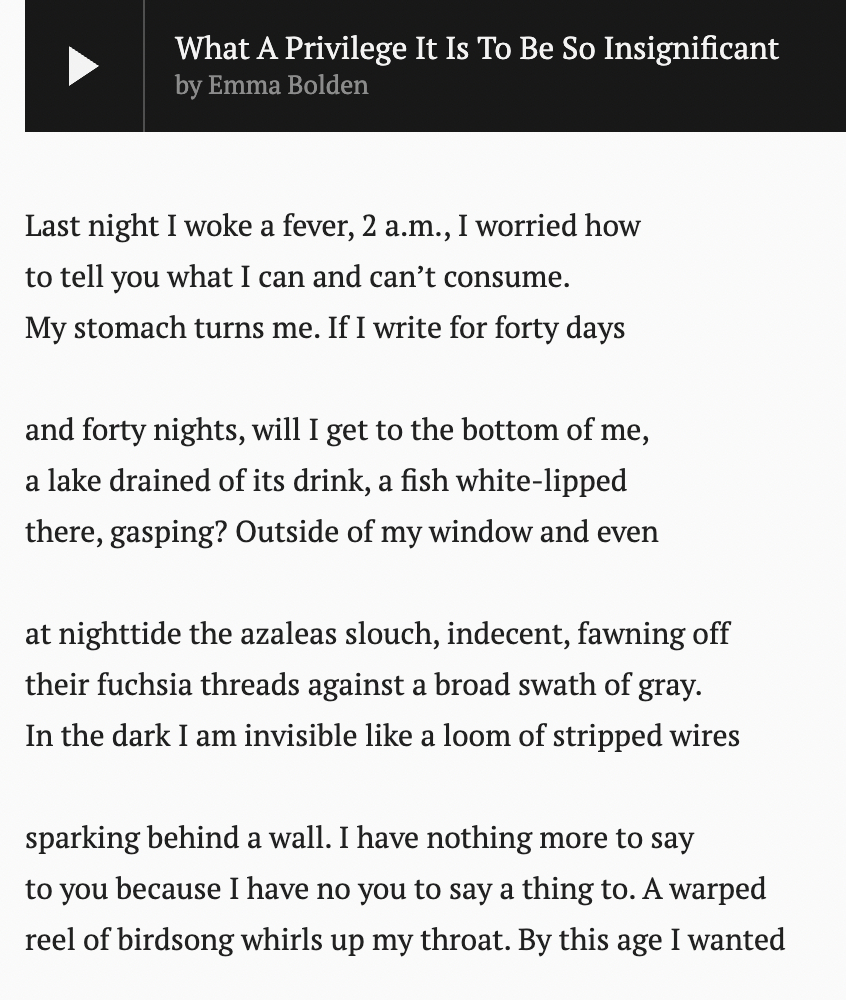
Task: Play the poem audio recording
Action: point(83,66)
